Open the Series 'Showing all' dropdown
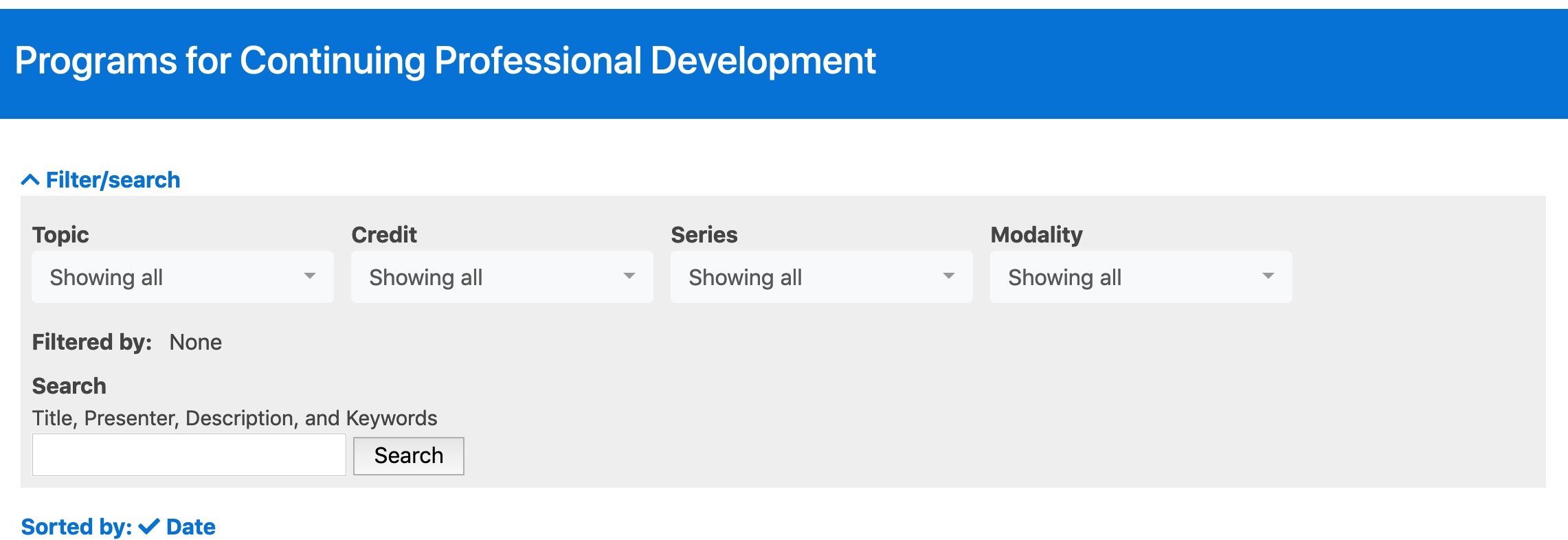Viewport: 1568px width, 540px height. pyautogui.click(x=822, y=277)
